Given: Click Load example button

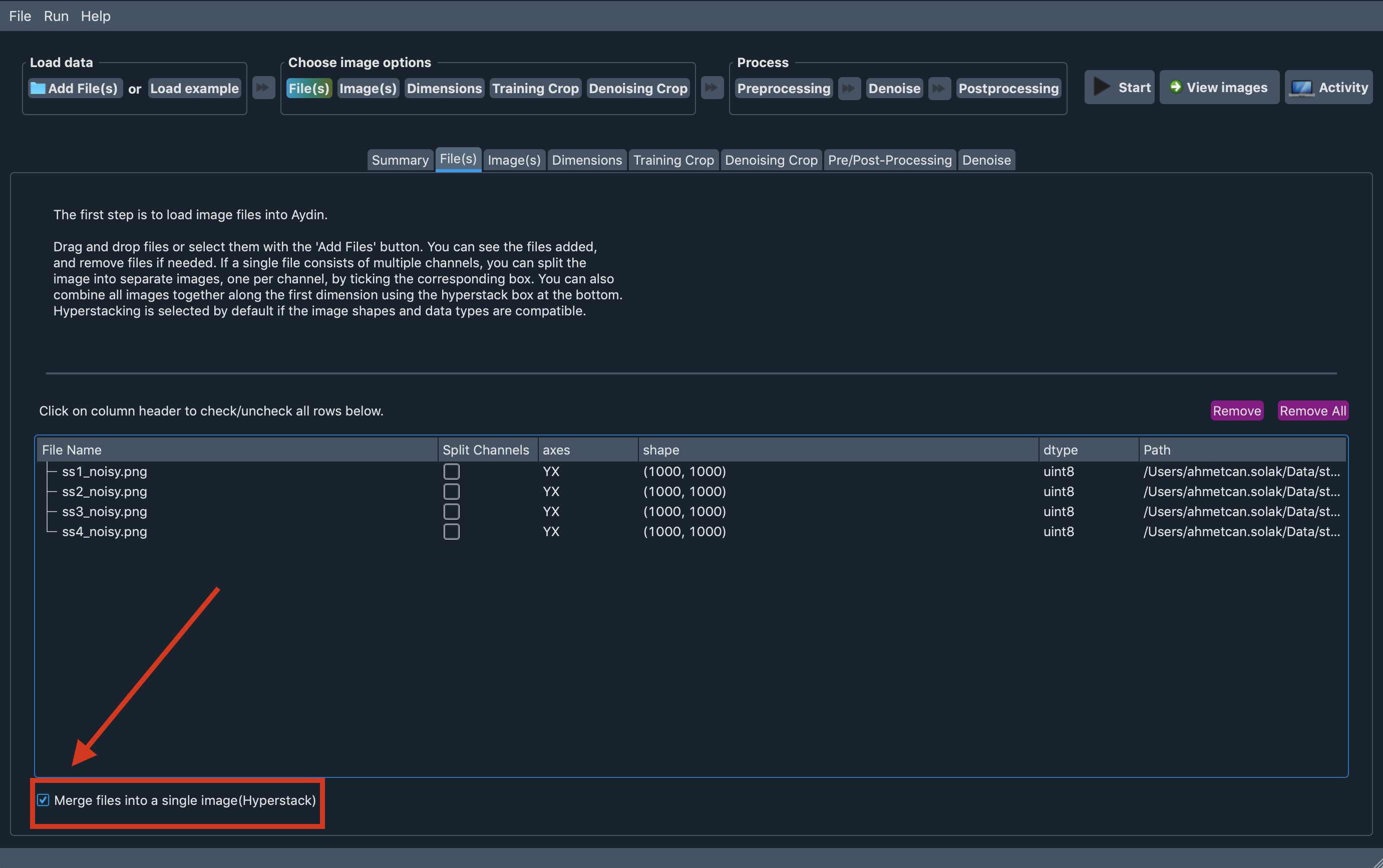Looking at the screenshot, I should click(x=194, y=89).
